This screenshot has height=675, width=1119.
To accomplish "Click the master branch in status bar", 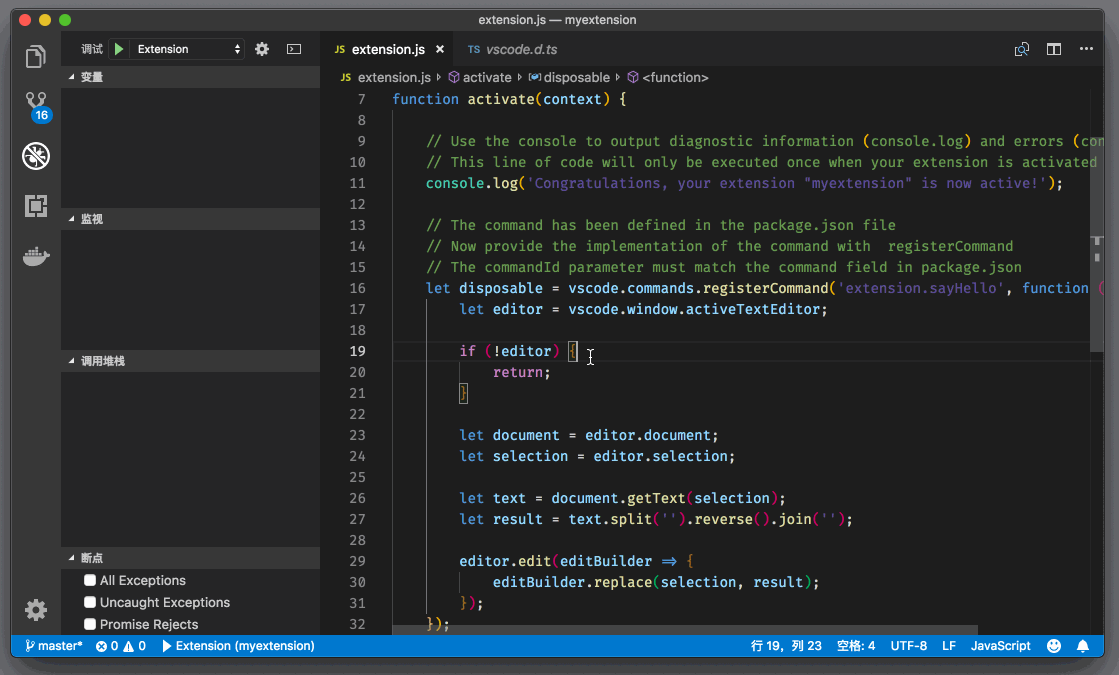I will tap(54, 646).
